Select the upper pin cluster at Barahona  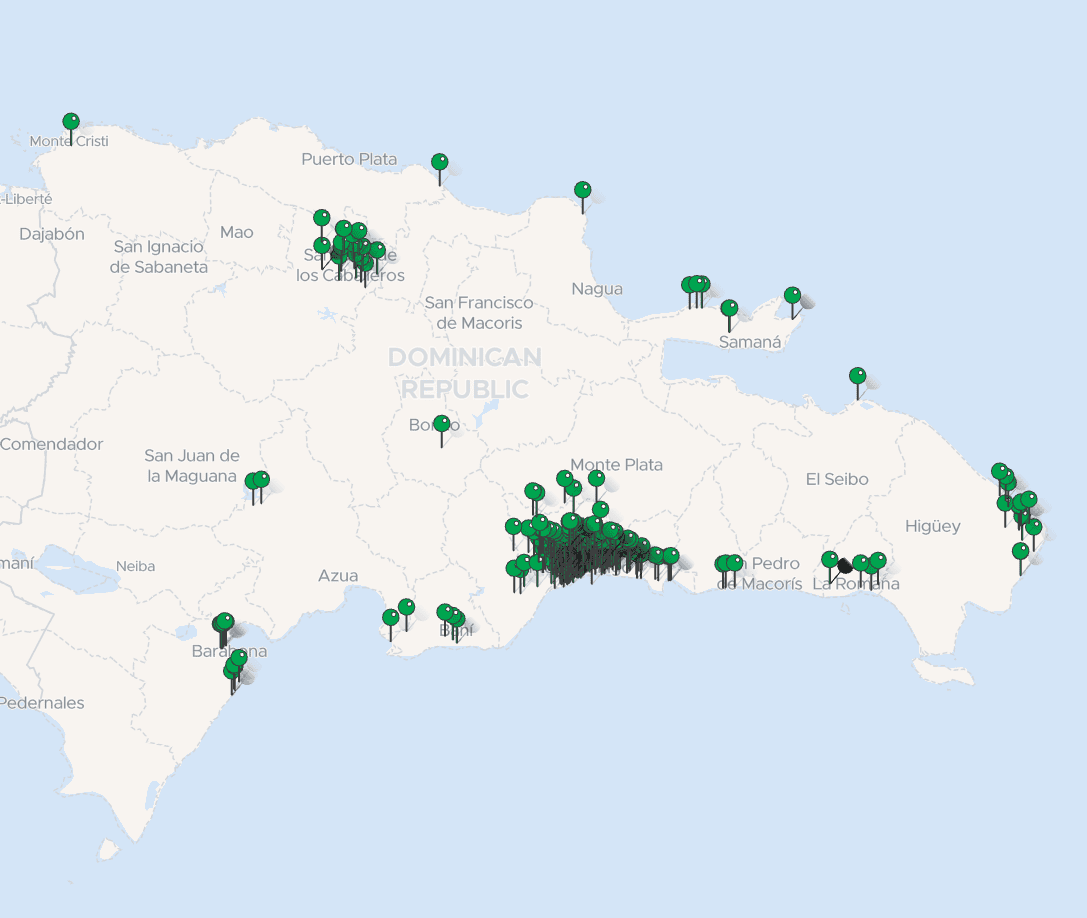pyautogui.click(x=224, y=622)
